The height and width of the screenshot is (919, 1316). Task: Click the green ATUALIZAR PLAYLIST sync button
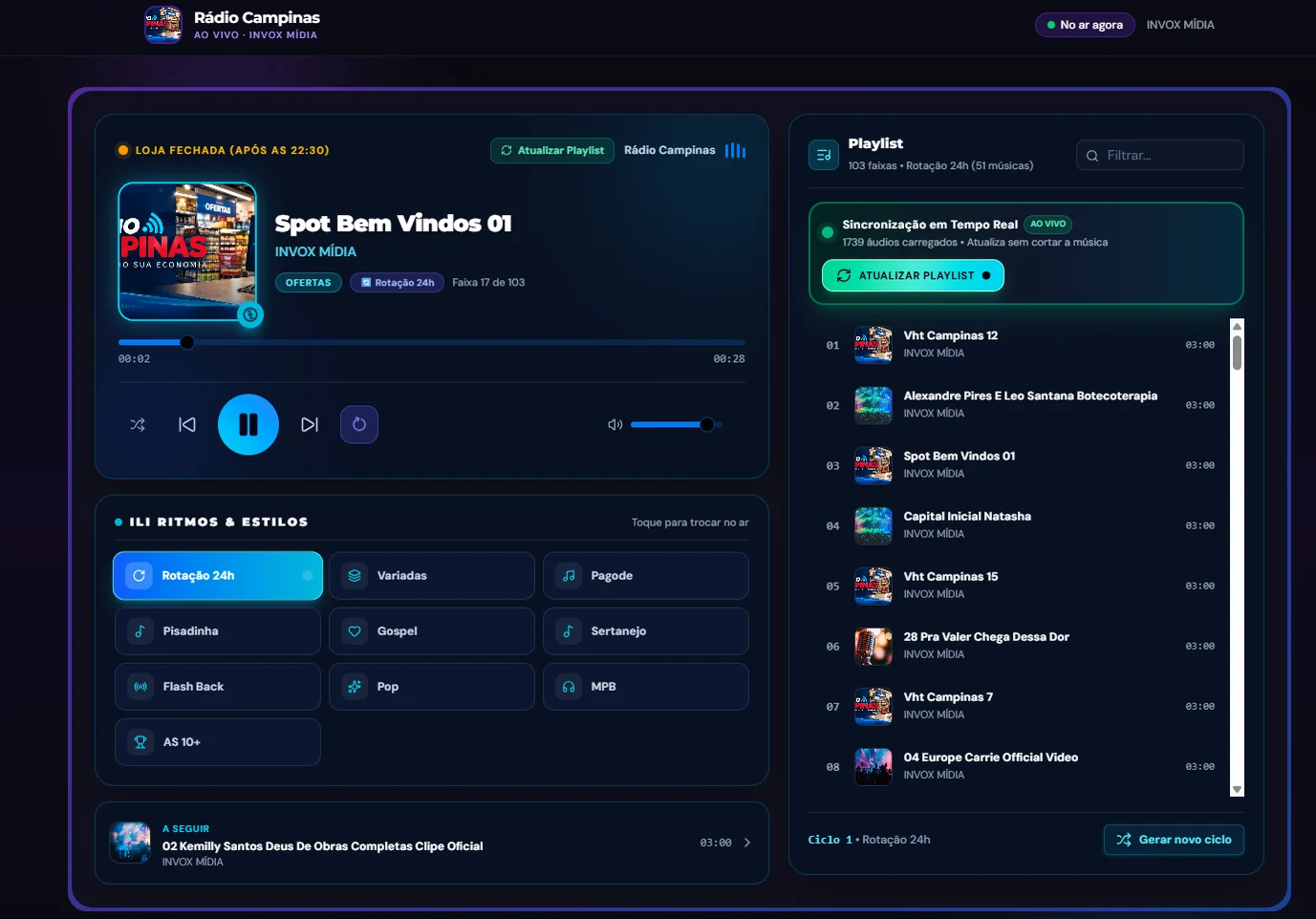pos(914,276)
